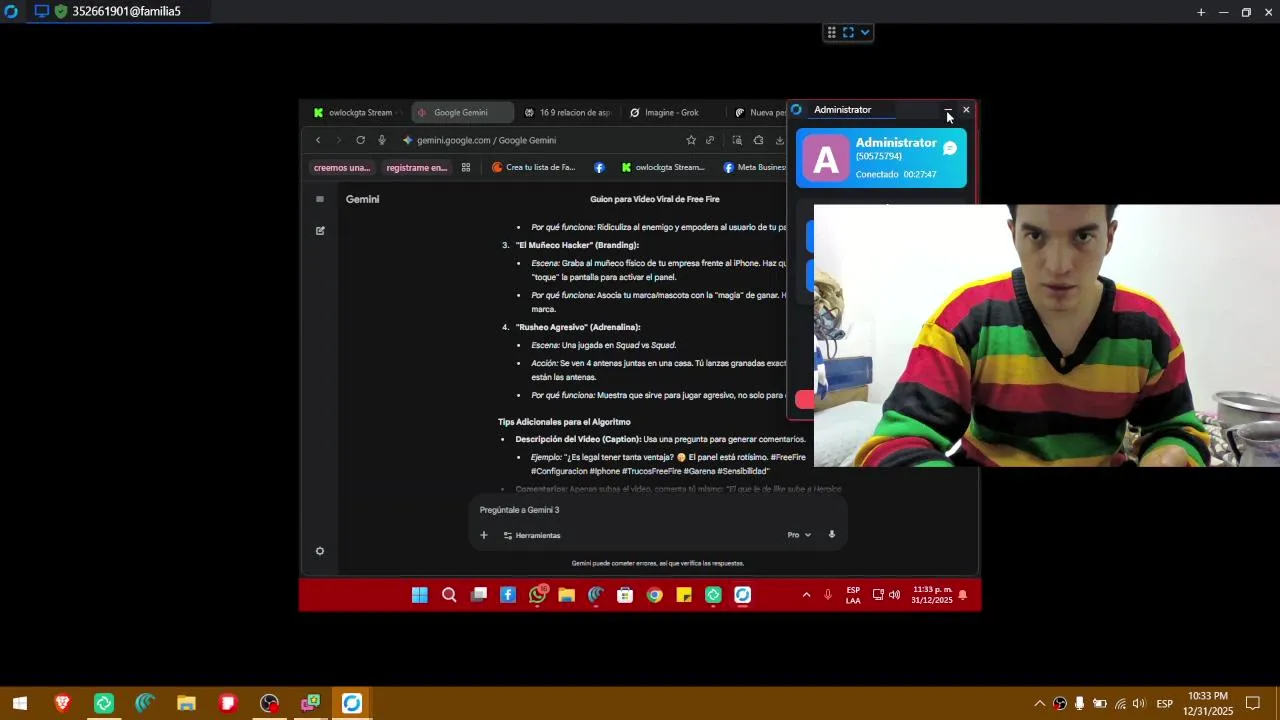Click apps grid icon in bookmarks bar
This screenshot has width=1280, height=720.
(x=466, y=167)
